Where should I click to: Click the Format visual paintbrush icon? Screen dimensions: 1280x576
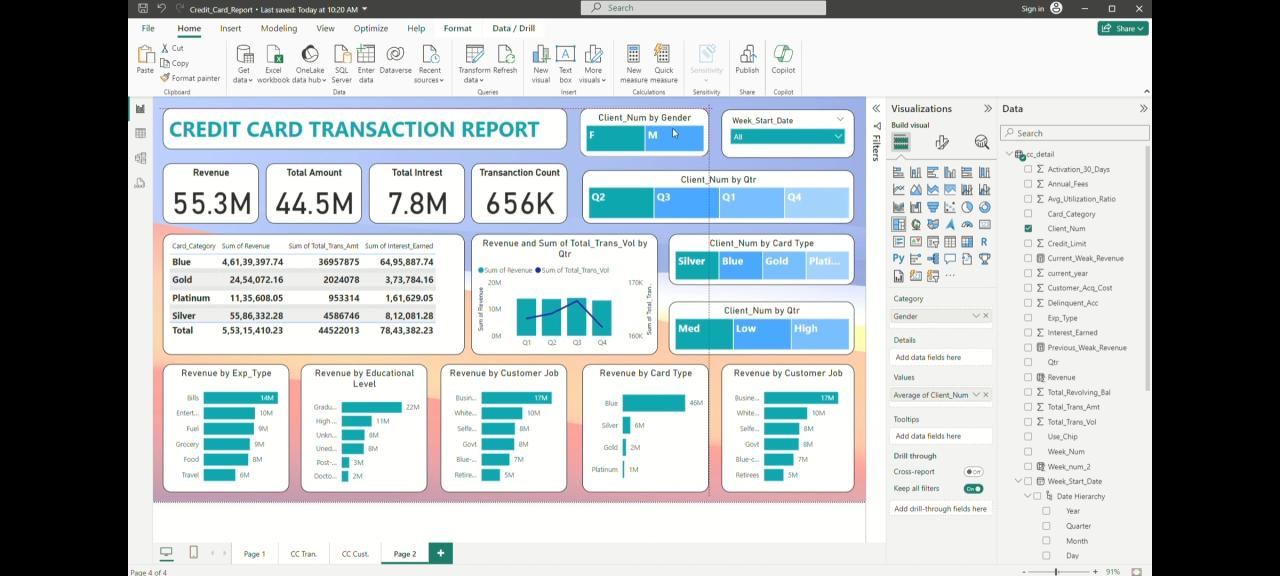click(x=941, y=143)
